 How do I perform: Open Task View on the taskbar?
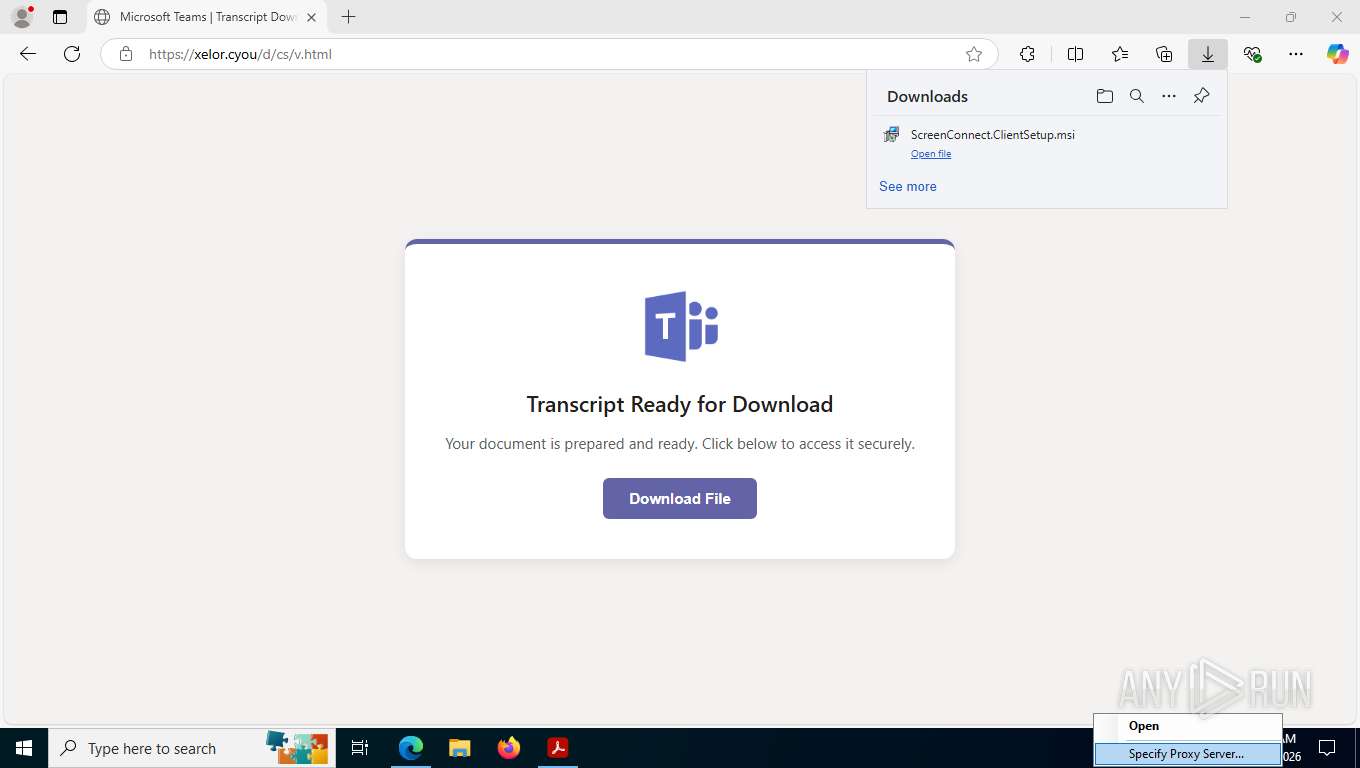tap(361, 748)
